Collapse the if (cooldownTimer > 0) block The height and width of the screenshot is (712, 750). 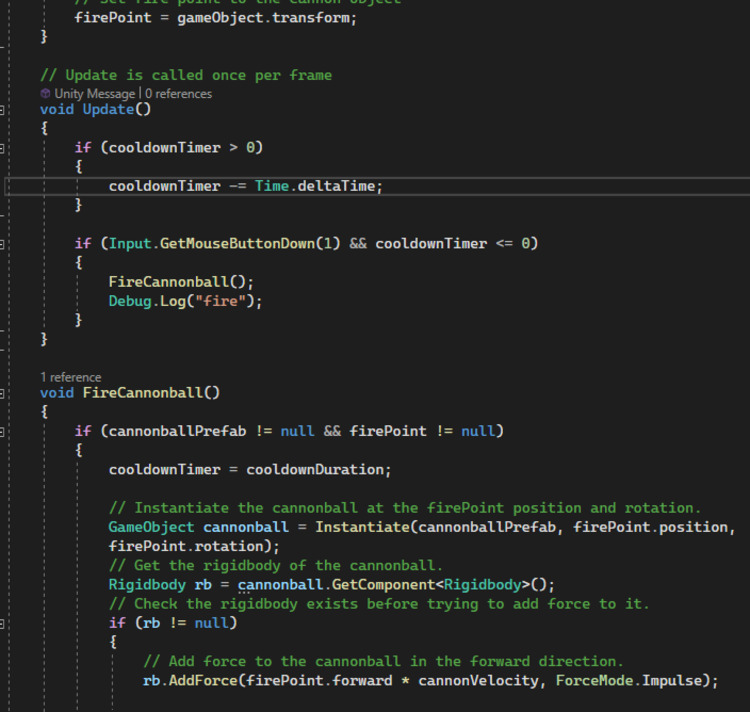click(2, 148)
